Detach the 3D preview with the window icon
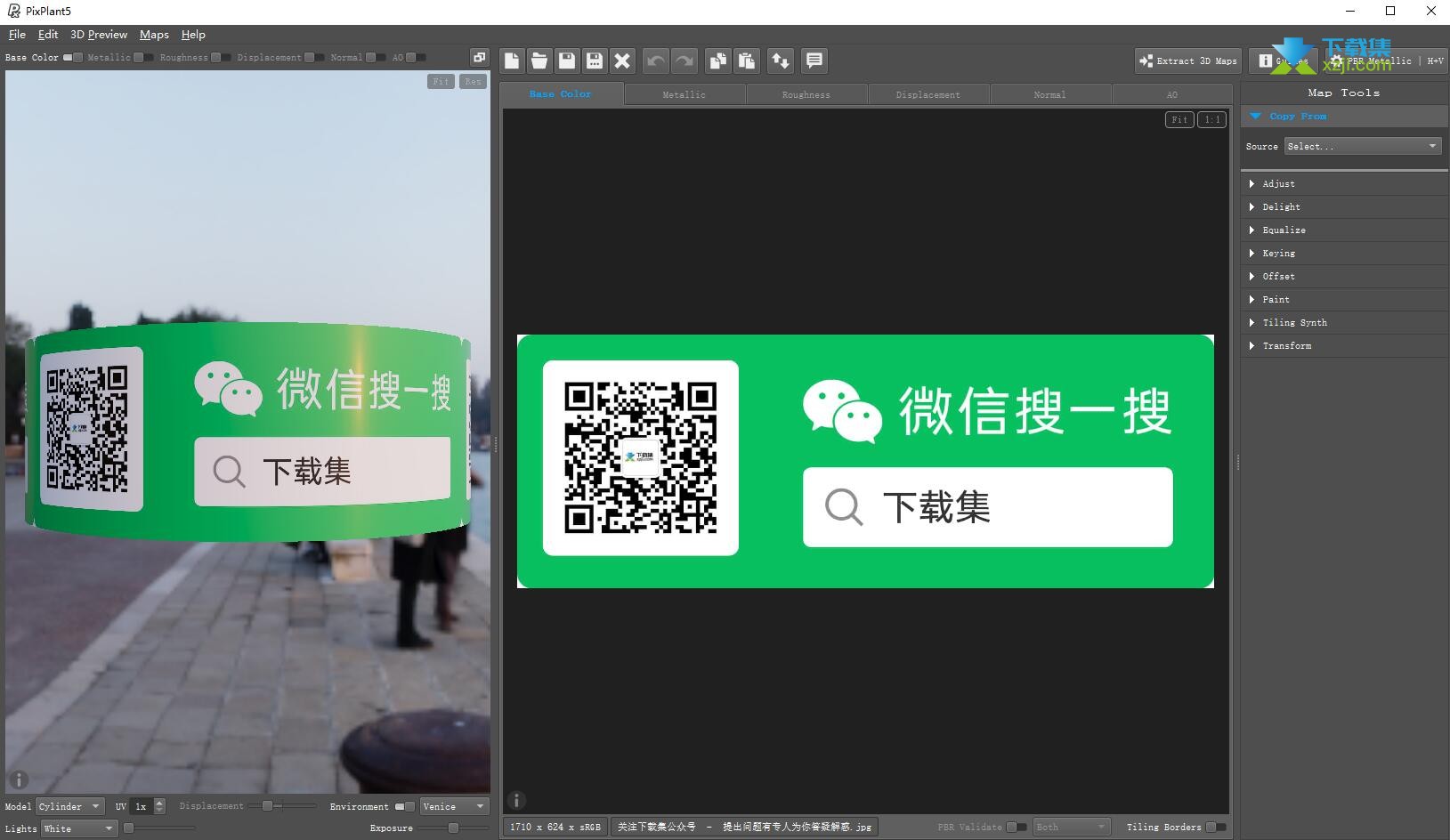The width and height of the screenshot is (1450, 840). point(479,57)
